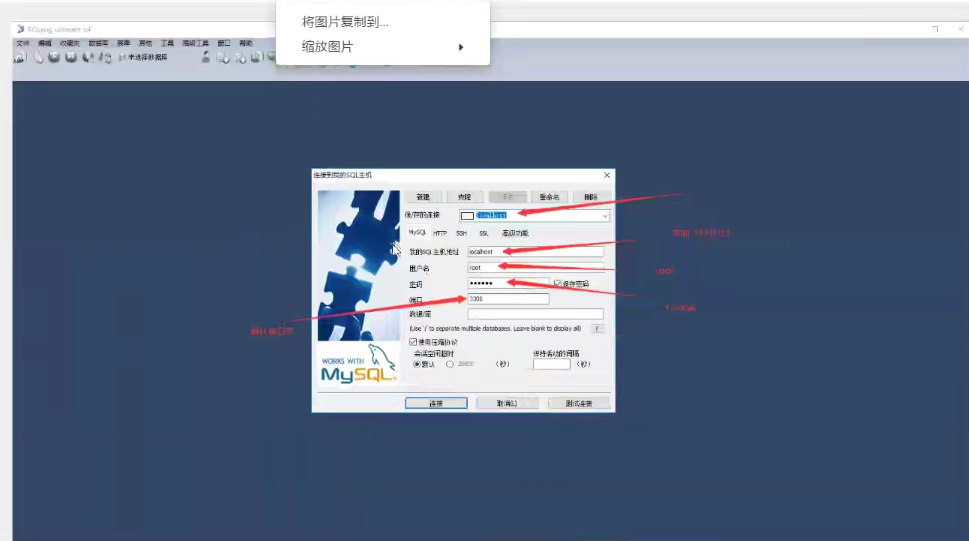This screenshot has height=541, width=969.
Task: Open the 数据库 menu
Action: tap(98, 43)
